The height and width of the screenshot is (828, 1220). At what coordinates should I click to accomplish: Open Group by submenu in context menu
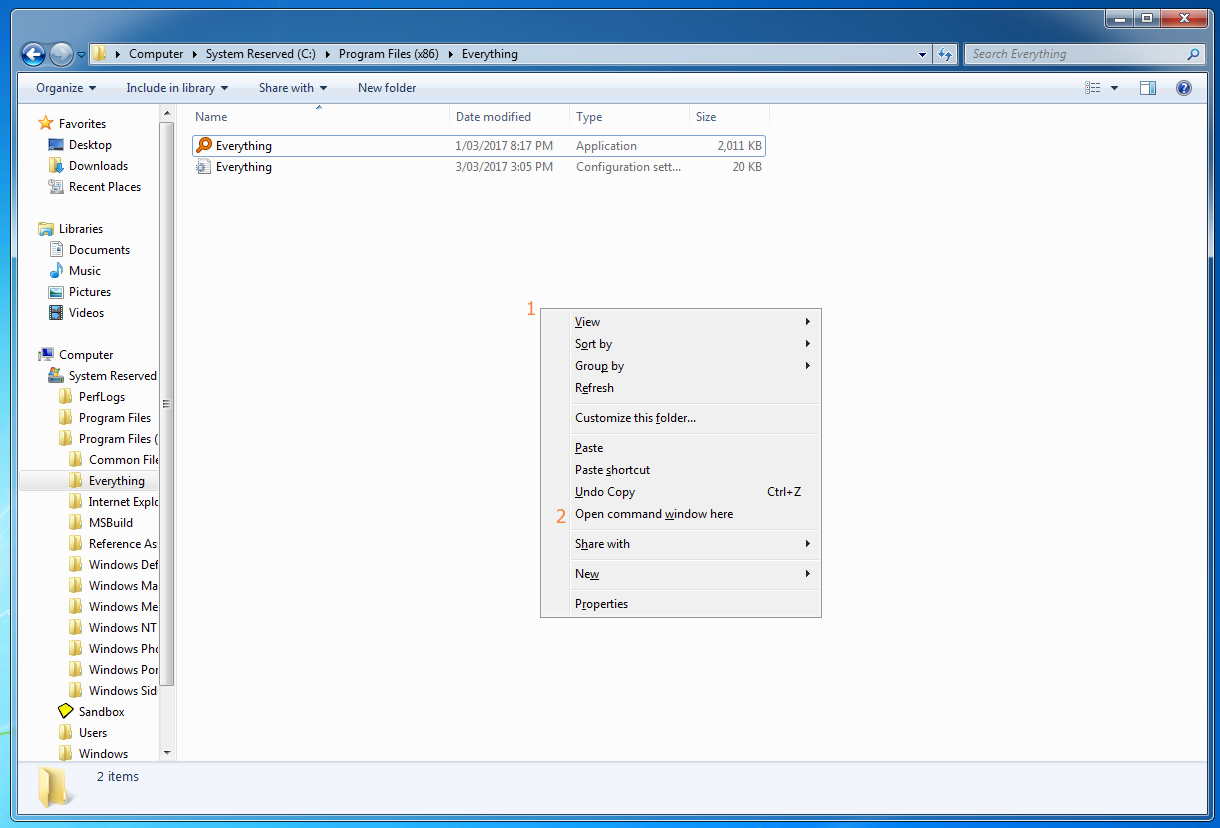pos(680,366)
